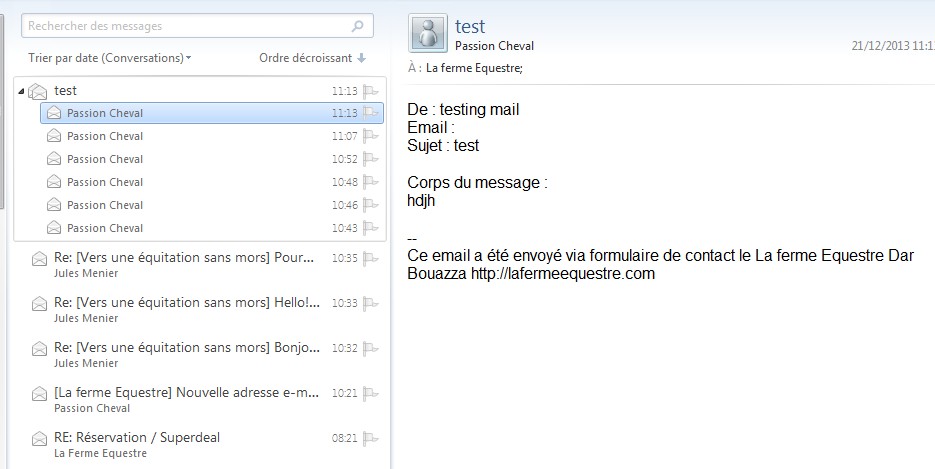935x469 pixels.
Task: Click envelope icon of 11:07 Passion Cheval message
Action: [x=54, y=136]
